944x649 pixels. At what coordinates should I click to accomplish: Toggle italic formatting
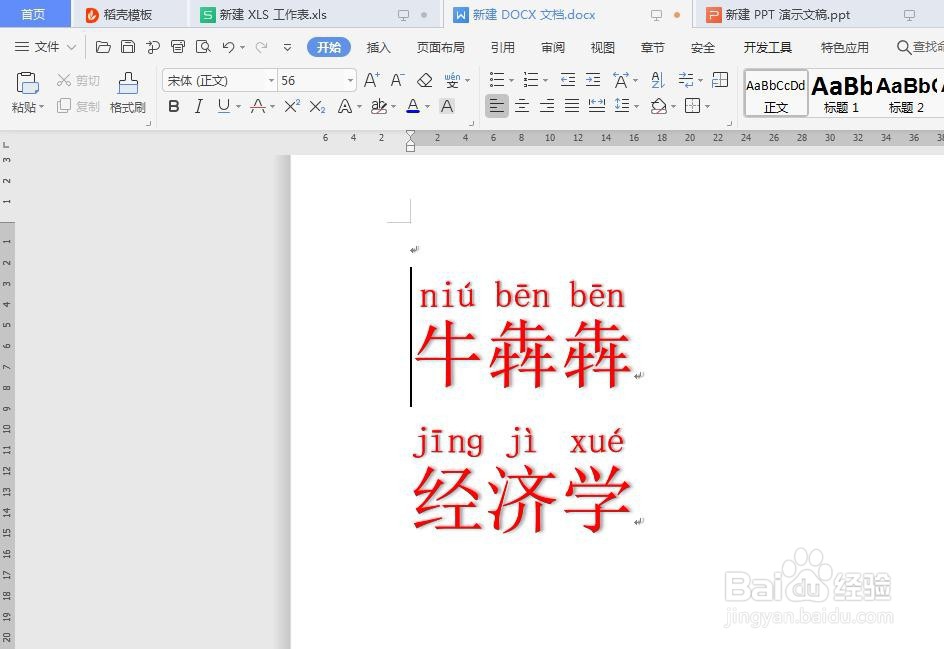(200, 106)
